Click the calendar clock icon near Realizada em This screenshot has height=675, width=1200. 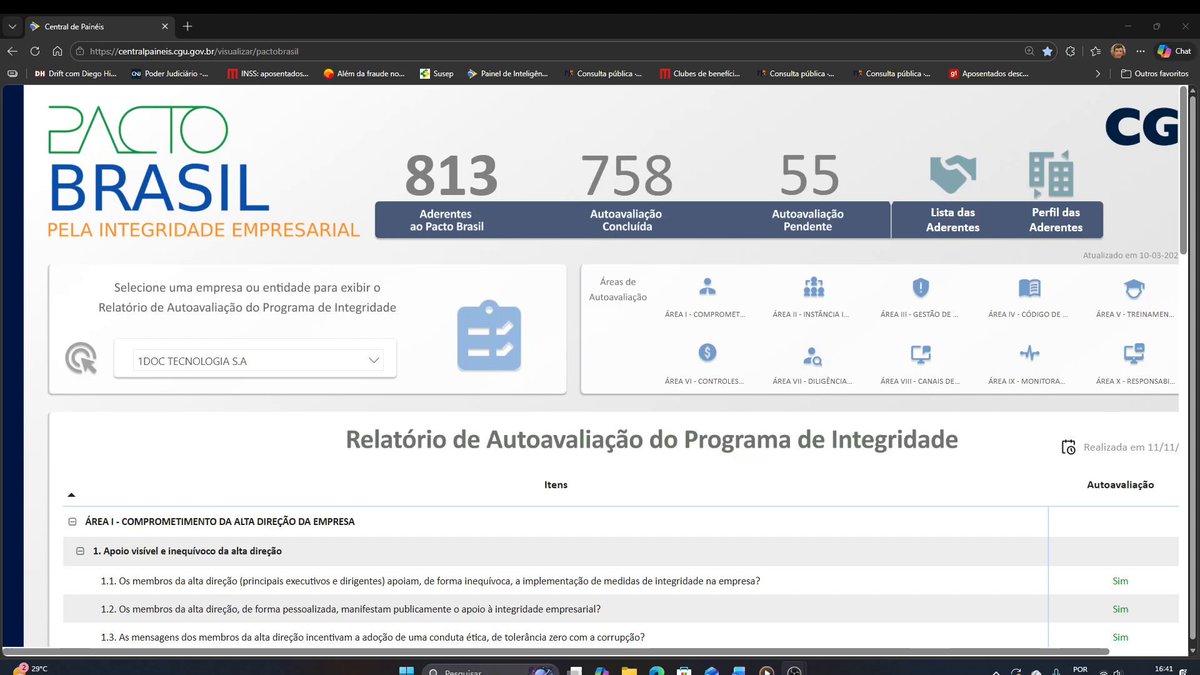[1068, 447]
